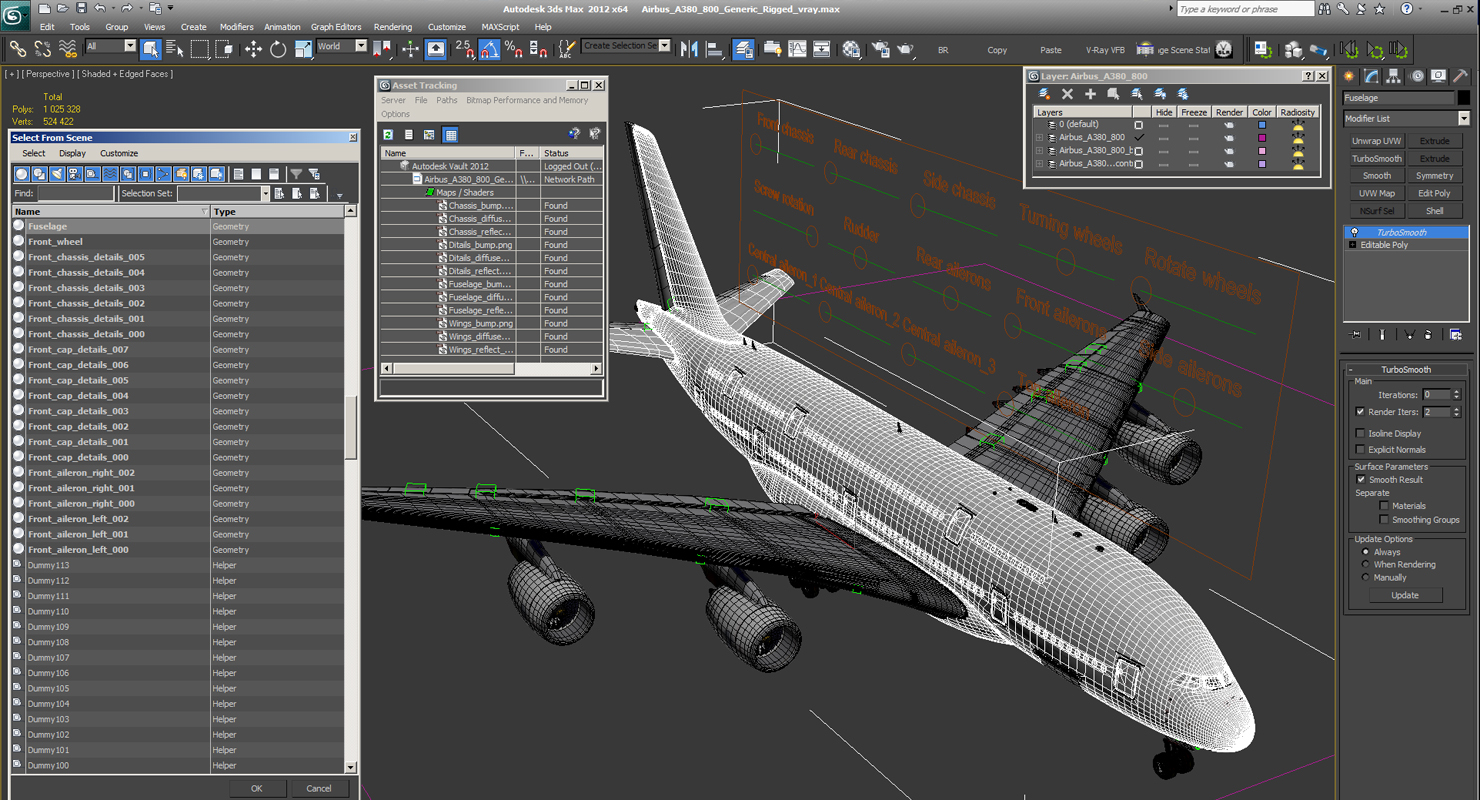Expand the Editable Poly stack entry

pos(1353,245)
